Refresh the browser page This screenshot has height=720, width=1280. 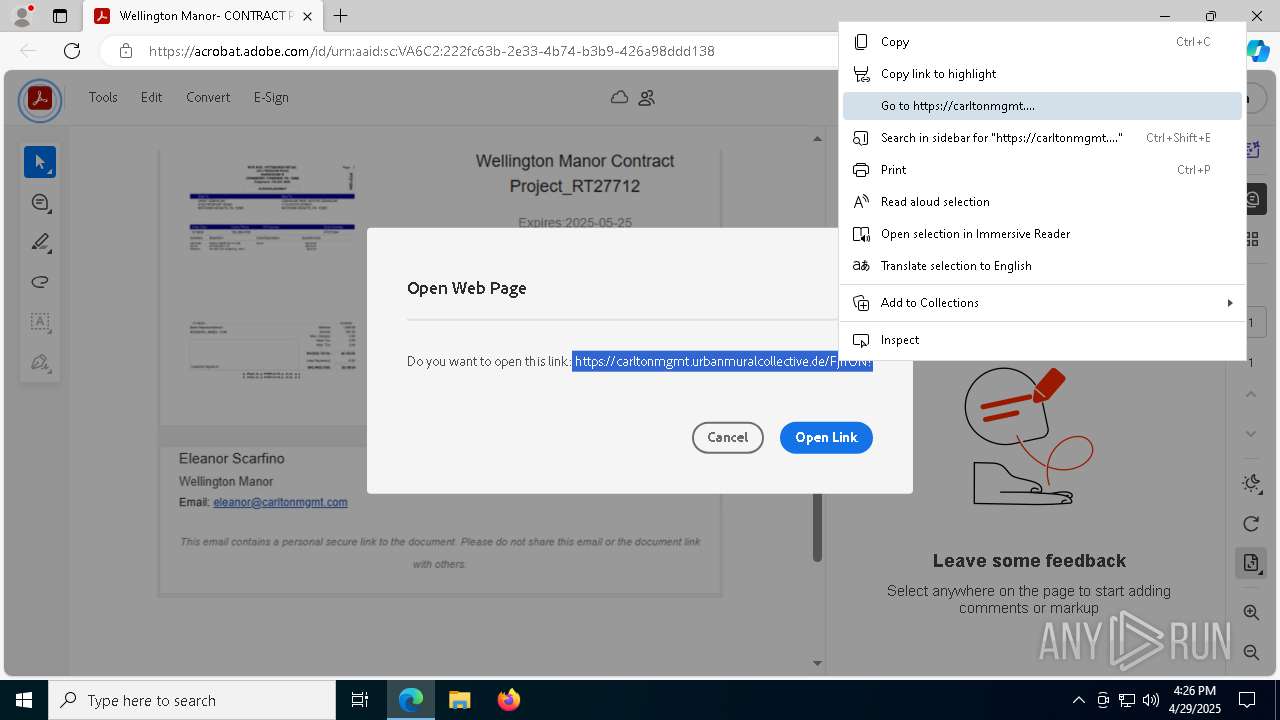(x=71, y=51)
